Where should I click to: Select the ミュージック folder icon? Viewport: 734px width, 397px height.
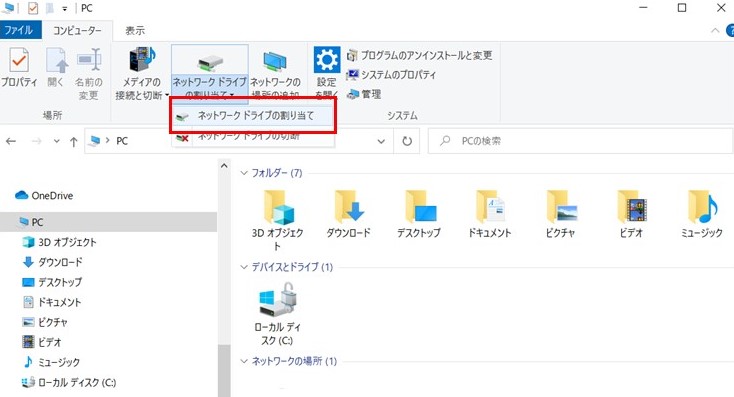click(702, 214)
